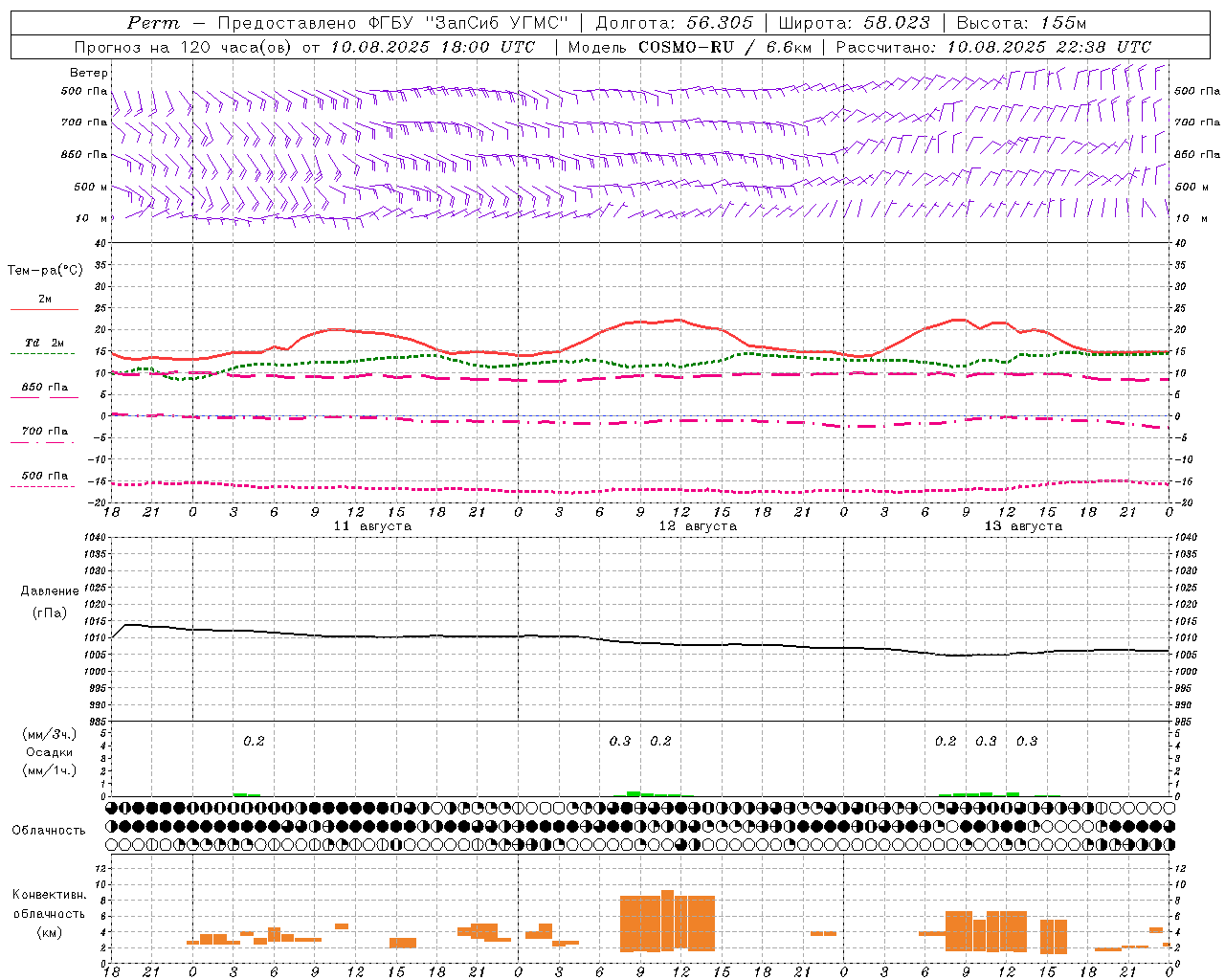Screen dimensions: 1225x980
Task: Click the '13 августа' date label
Action: click(x=1023, y=526)
